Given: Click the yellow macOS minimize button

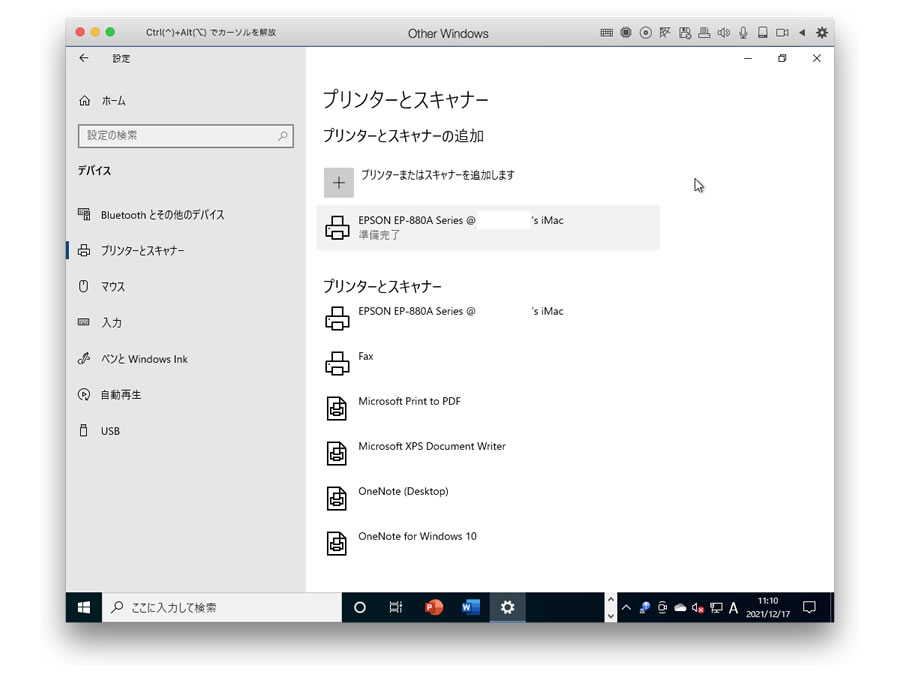Looking at the screenshot, I should coord(95,32).
